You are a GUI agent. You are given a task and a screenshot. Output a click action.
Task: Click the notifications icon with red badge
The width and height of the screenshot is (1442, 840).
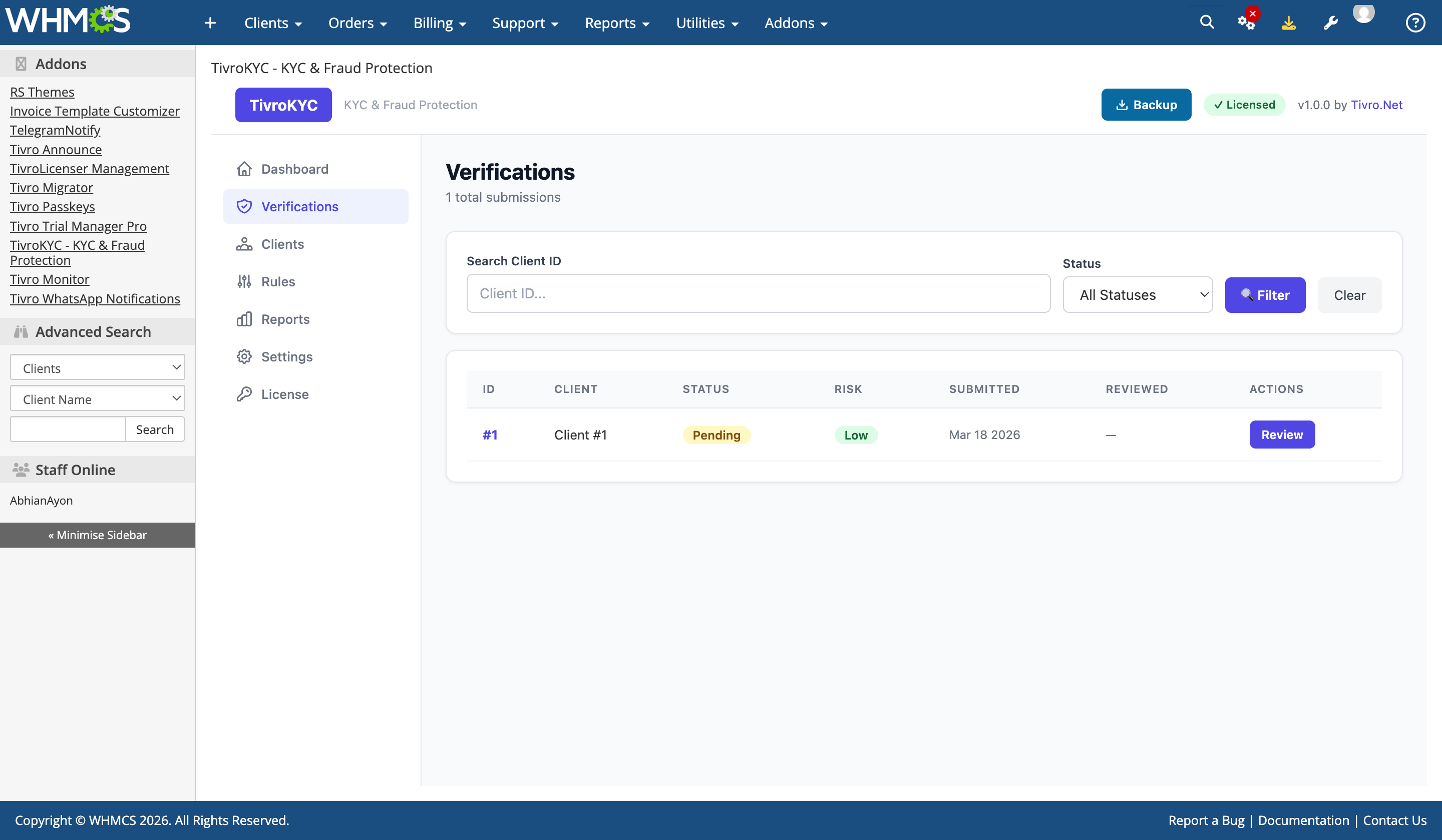1247,23
